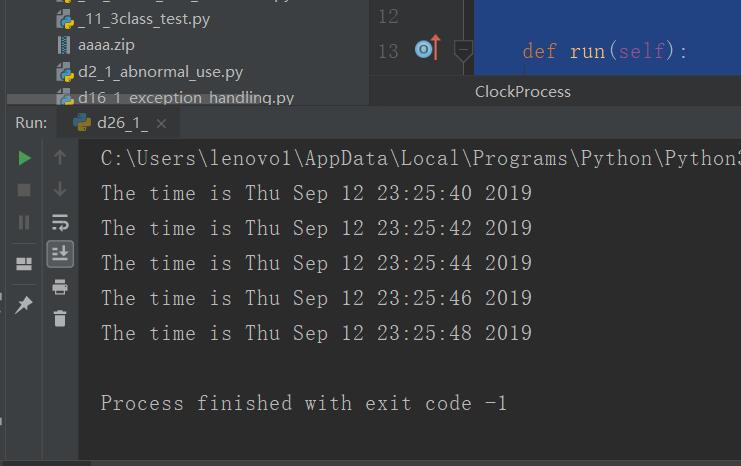741x466 pixels.
Task: Click the Up the stack trace arrow
Action: coord(60,157)
